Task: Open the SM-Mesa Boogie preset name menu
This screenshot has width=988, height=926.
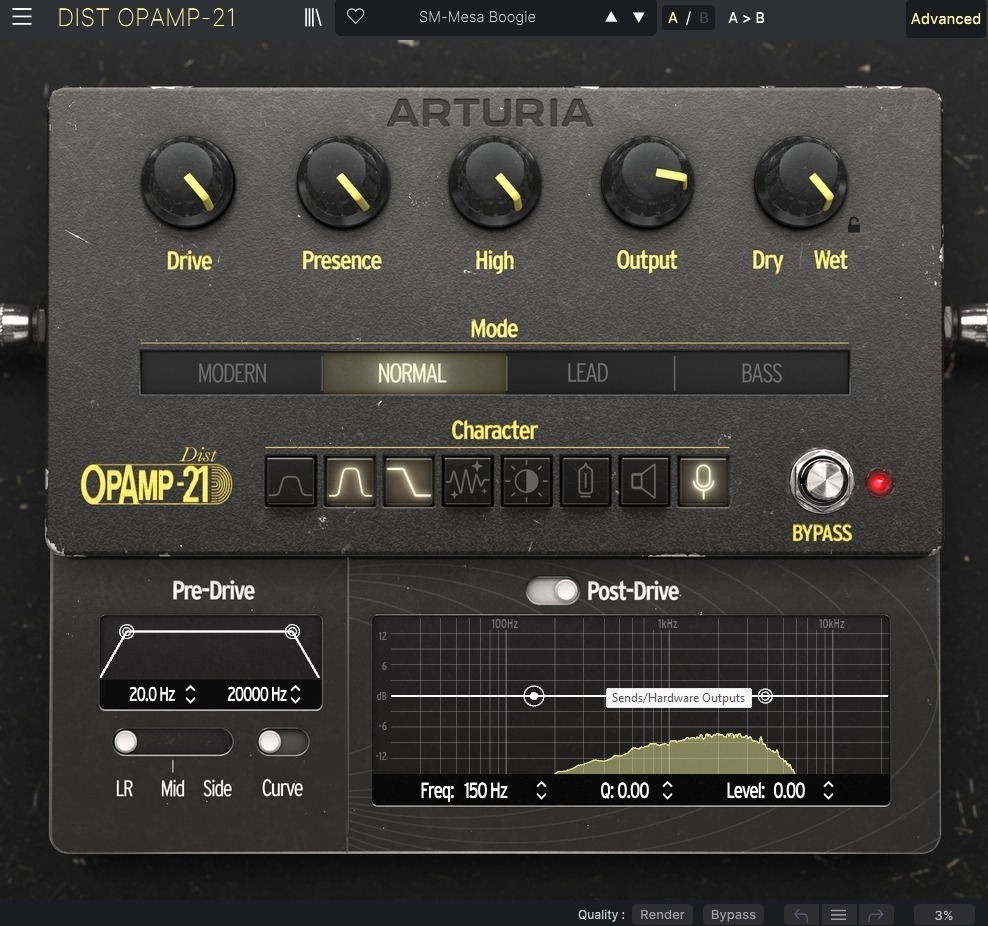Action: click(x=477, y=17)
